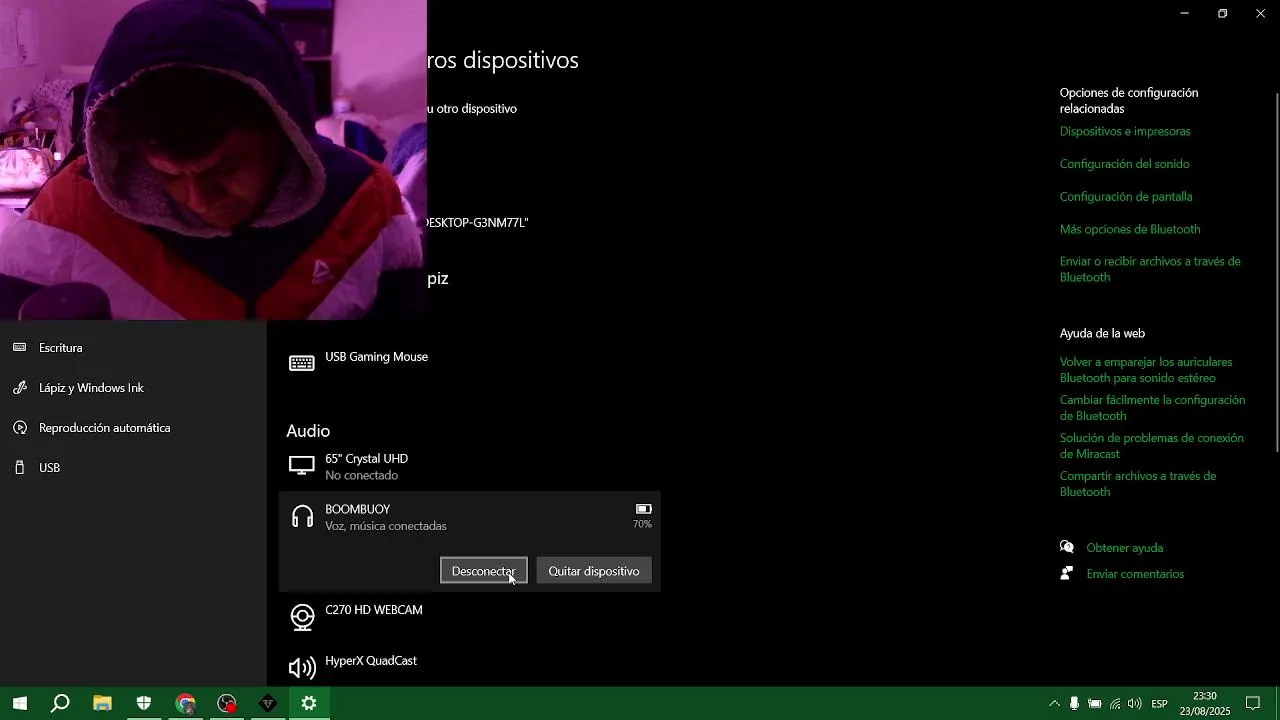The height and width of the screenshot is (720, 1280).
Task: Select the C270 HD WEBCAM icon
Action: click(x=302, y=617)
